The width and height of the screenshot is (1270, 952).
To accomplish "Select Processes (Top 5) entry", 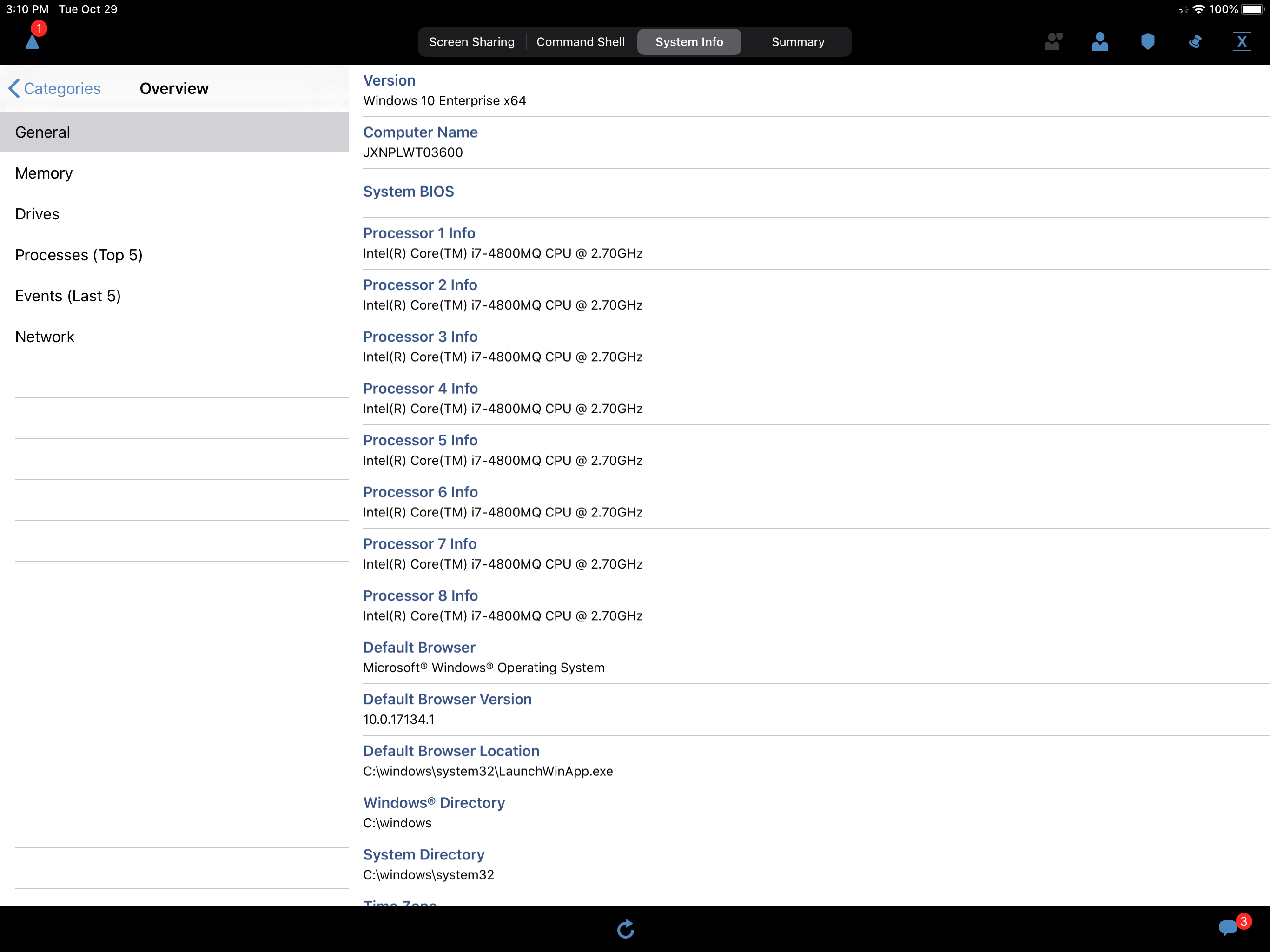I will pos(174,254).
